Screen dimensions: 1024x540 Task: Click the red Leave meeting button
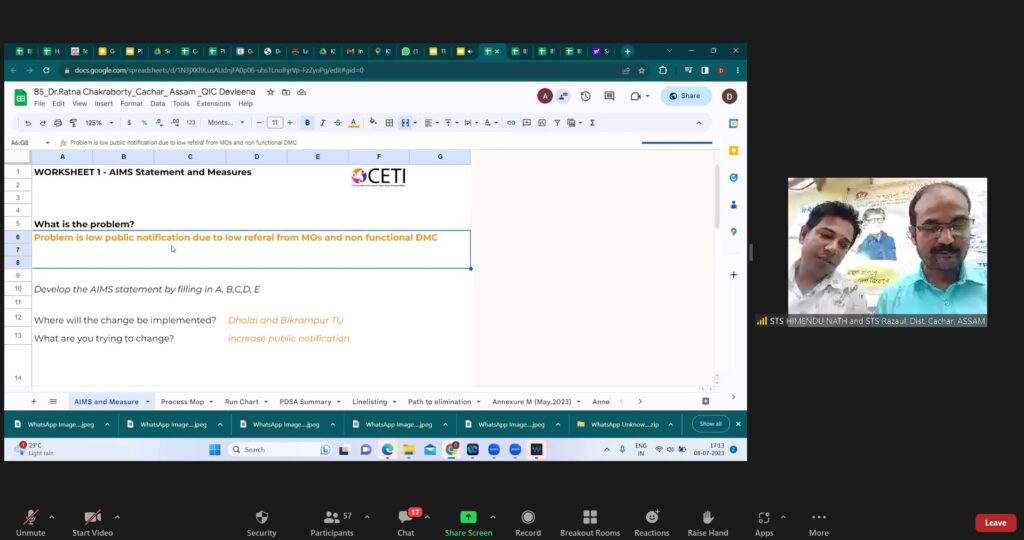[995, 522]
